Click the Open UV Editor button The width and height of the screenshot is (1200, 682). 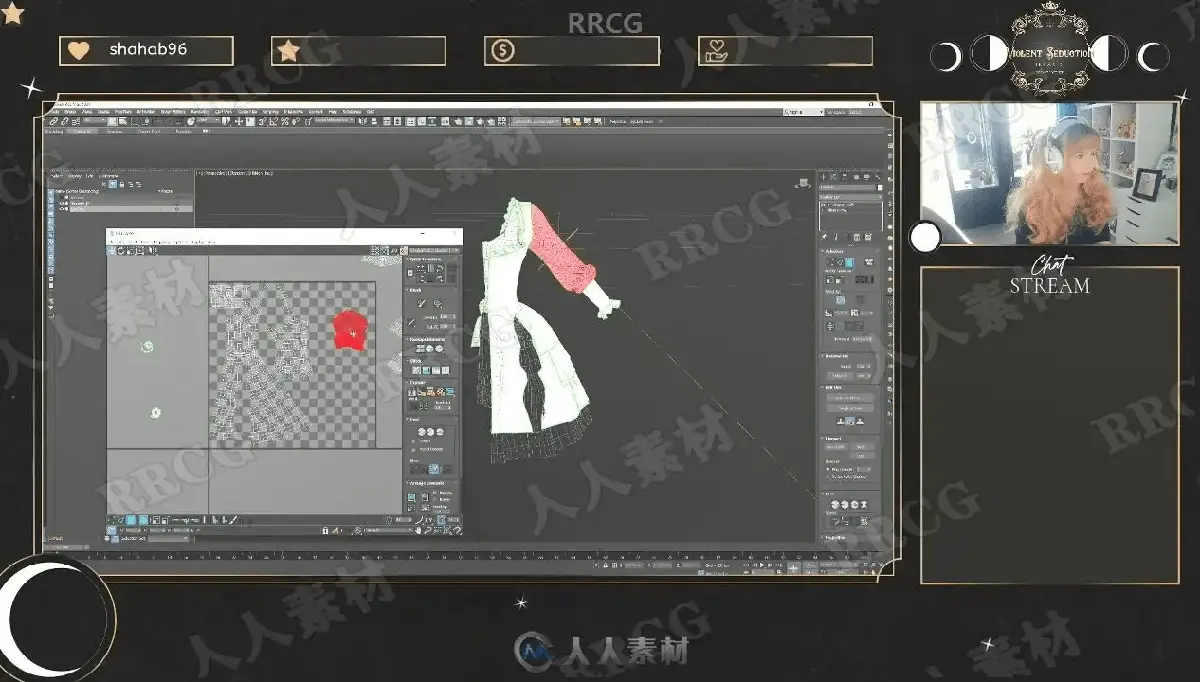[x=850, y=397]
